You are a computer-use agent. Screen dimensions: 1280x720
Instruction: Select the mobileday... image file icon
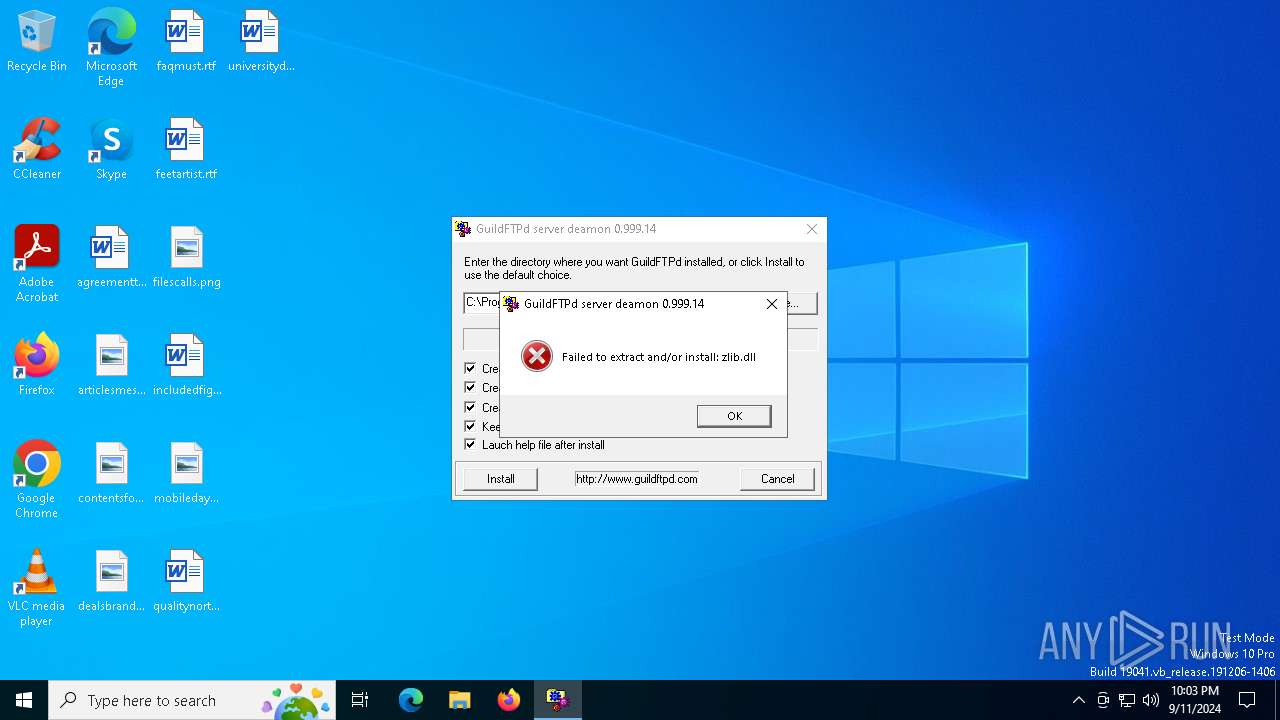(x=186, y=474)
